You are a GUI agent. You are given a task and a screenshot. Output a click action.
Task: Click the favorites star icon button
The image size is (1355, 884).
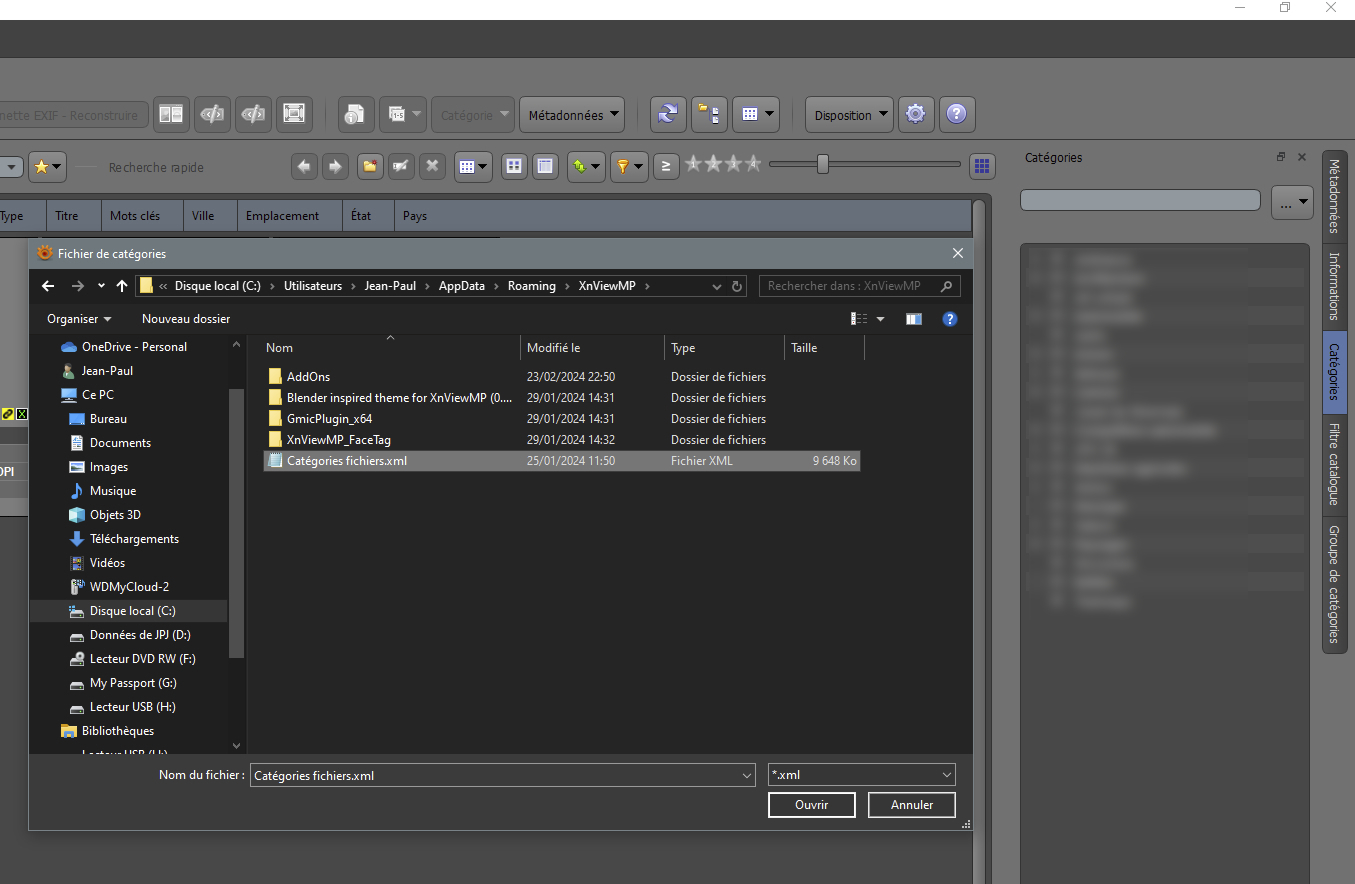(46, 167)
